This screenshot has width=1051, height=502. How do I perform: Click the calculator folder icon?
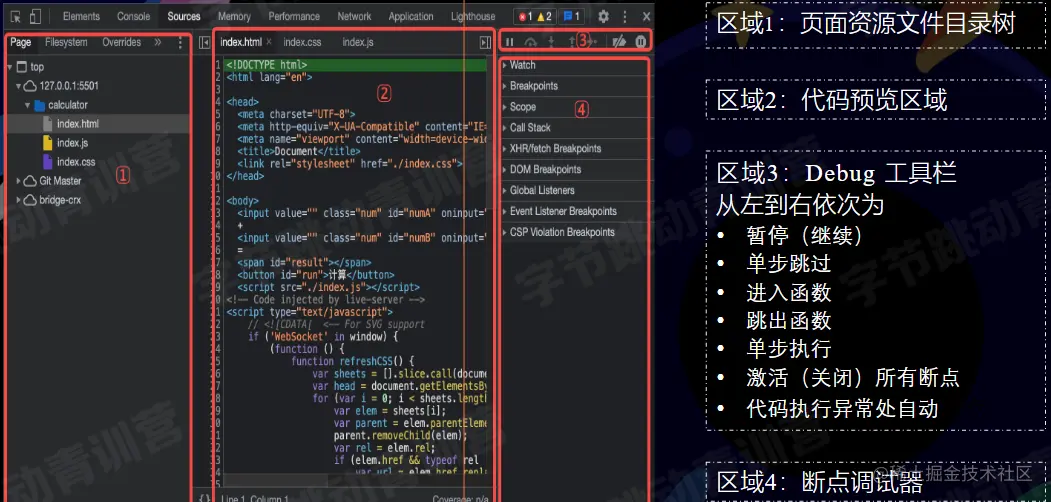coord(40,105)
